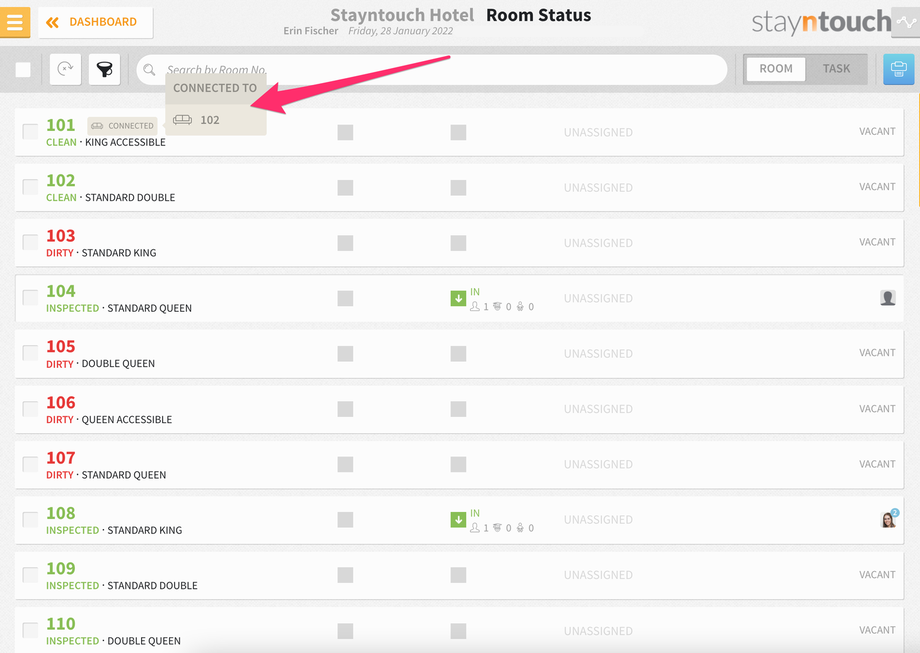This screenshot has height=653, width=920.
Task: Click UNASSIGNED label for room 101
Action: tap(598, 133)
